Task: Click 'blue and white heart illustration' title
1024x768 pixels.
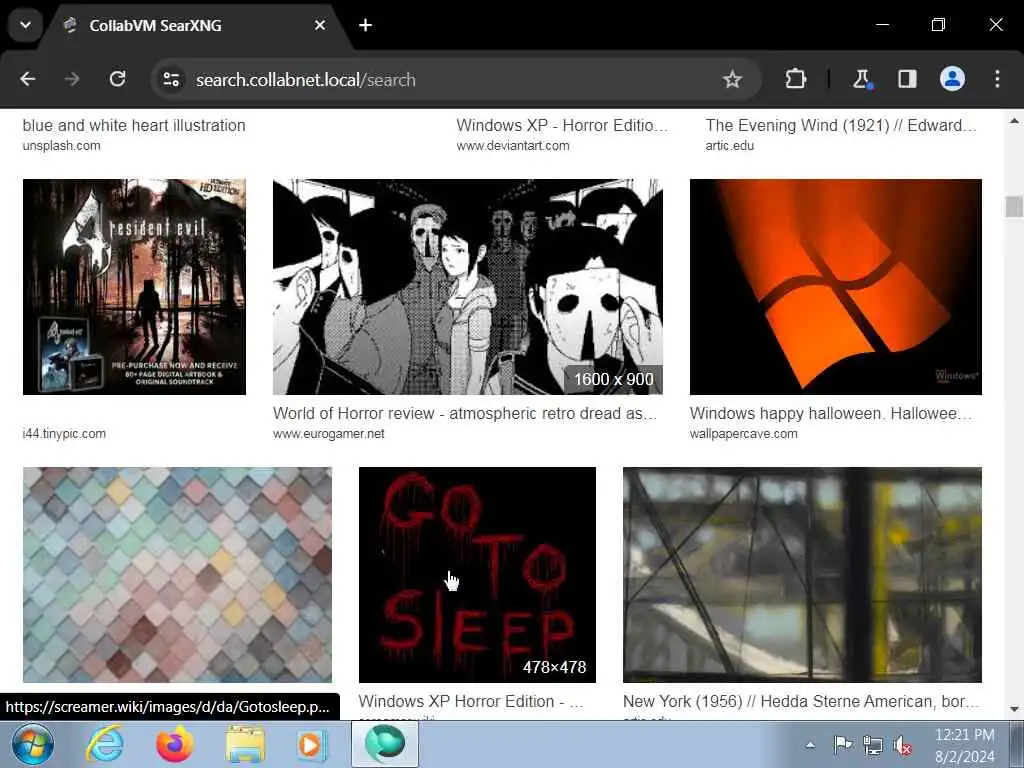Action: [134, 125]
